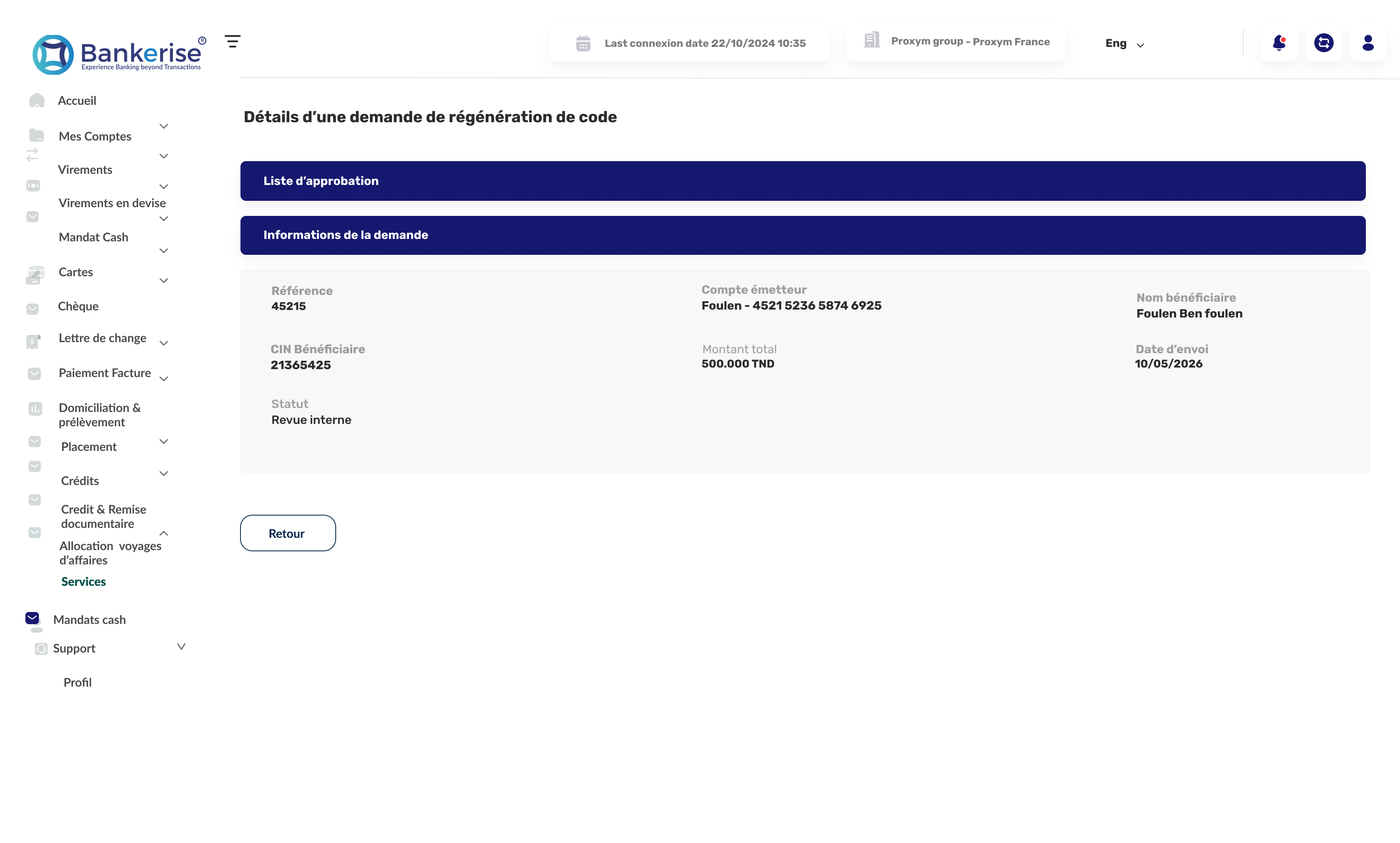Click the calendar icon beside last connexion
Screen dimensions: 1400x843
coord(583,43)
